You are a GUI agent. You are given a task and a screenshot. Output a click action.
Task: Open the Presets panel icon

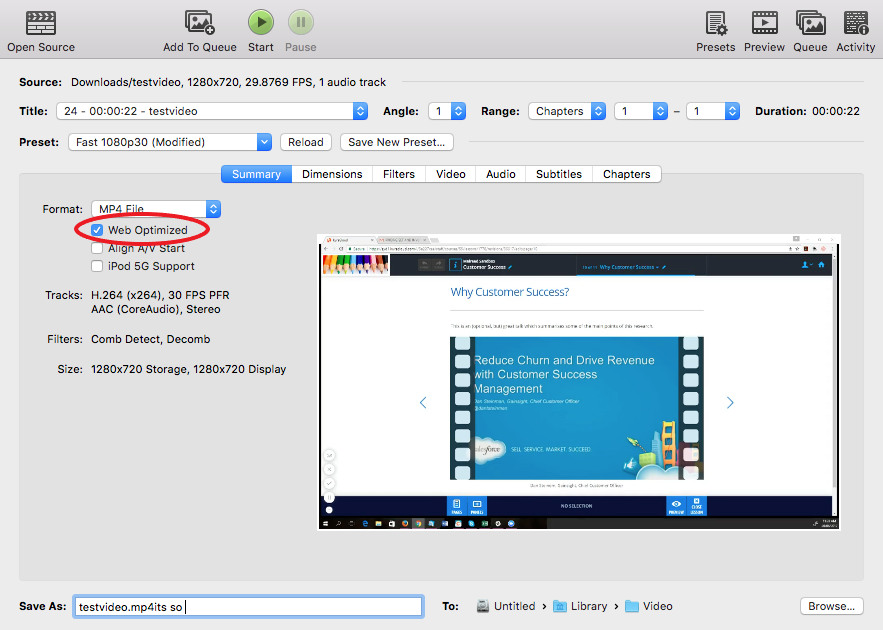(x=715, y=23)
